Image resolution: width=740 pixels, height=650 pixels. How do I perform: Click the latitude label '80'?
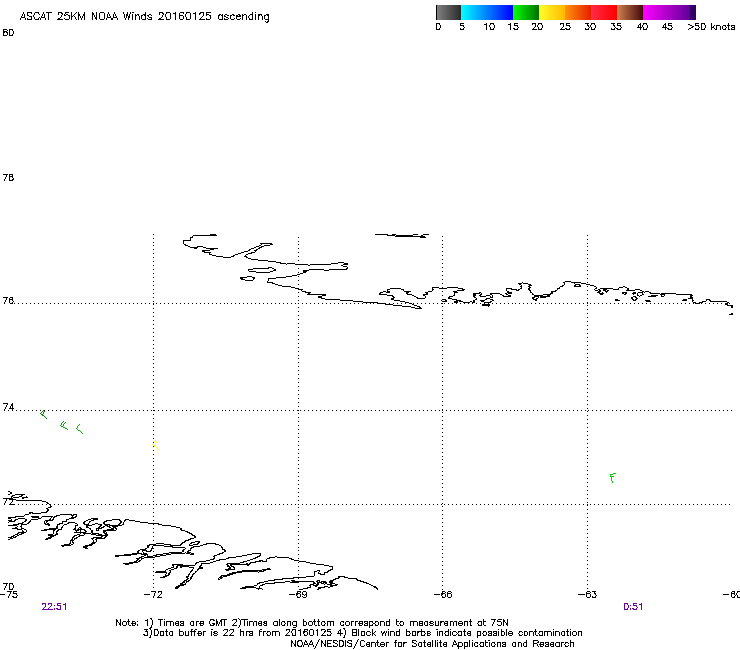(8, 33)
